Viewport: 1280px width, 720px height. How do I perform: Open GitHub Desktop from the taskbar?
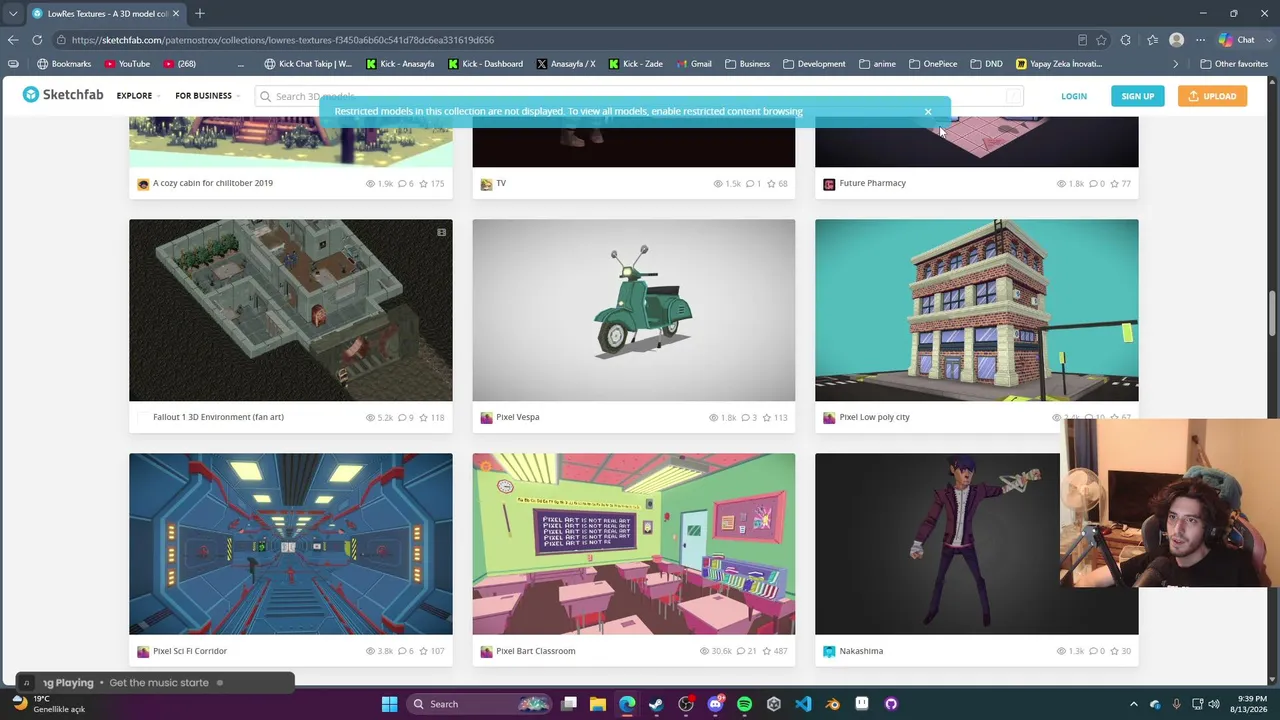click(891, 704)
